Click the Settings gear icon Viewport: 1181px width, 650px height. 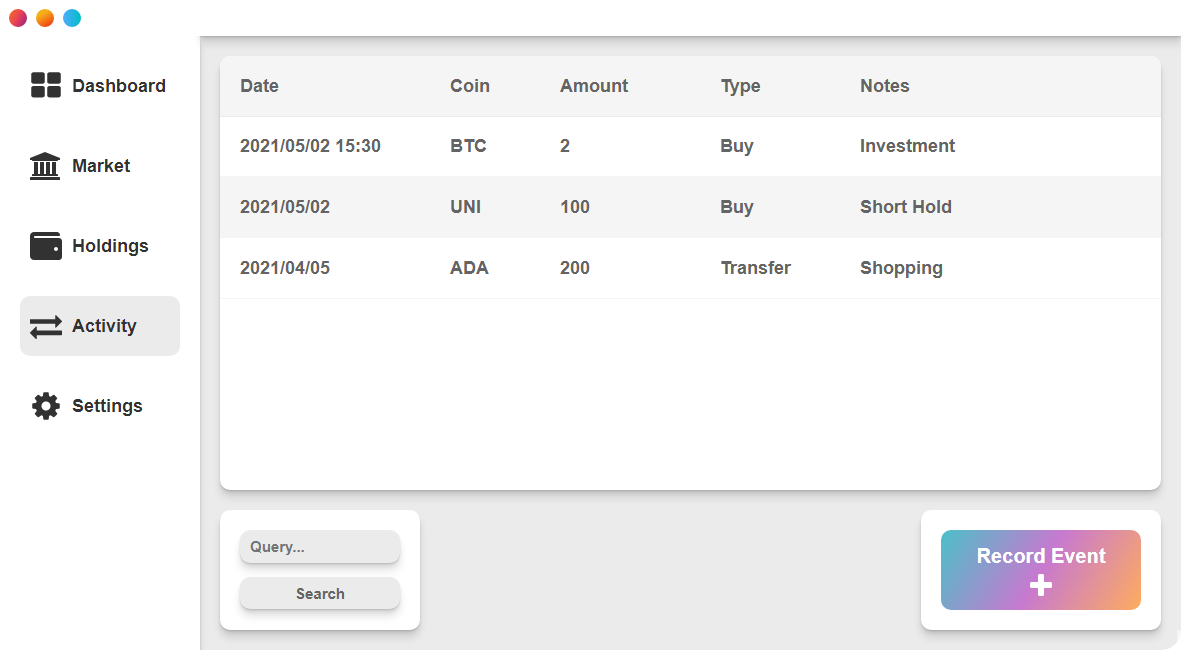[x=45, y=406]
